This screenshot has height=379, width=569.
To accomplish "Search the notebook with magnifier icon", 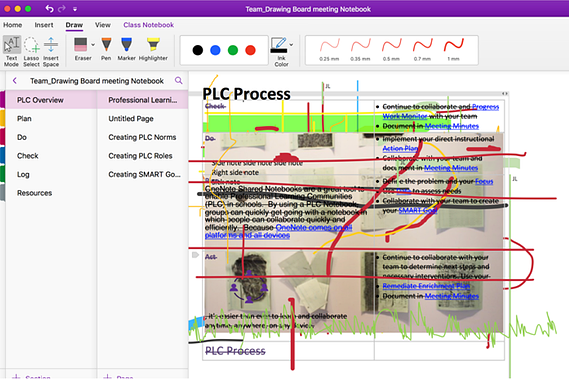I will click(x=179, y=81).
